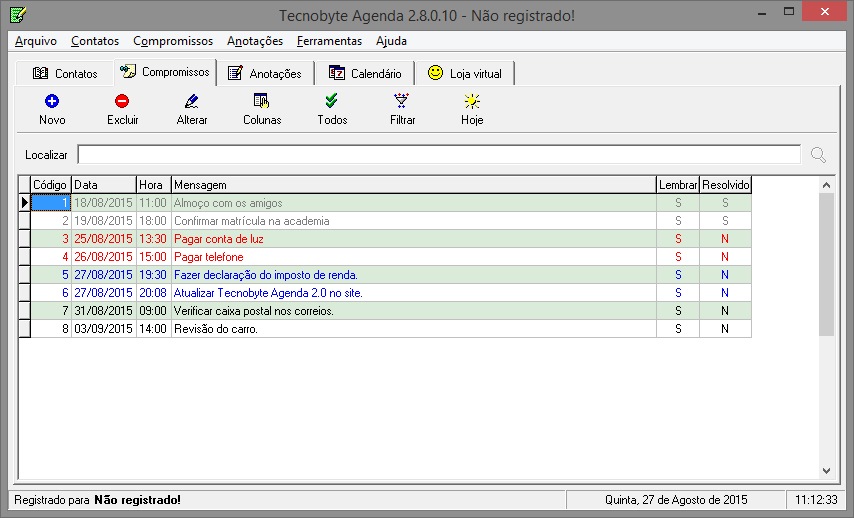
Task: Open the Colunas column settings
Action: tap(262, 101)
